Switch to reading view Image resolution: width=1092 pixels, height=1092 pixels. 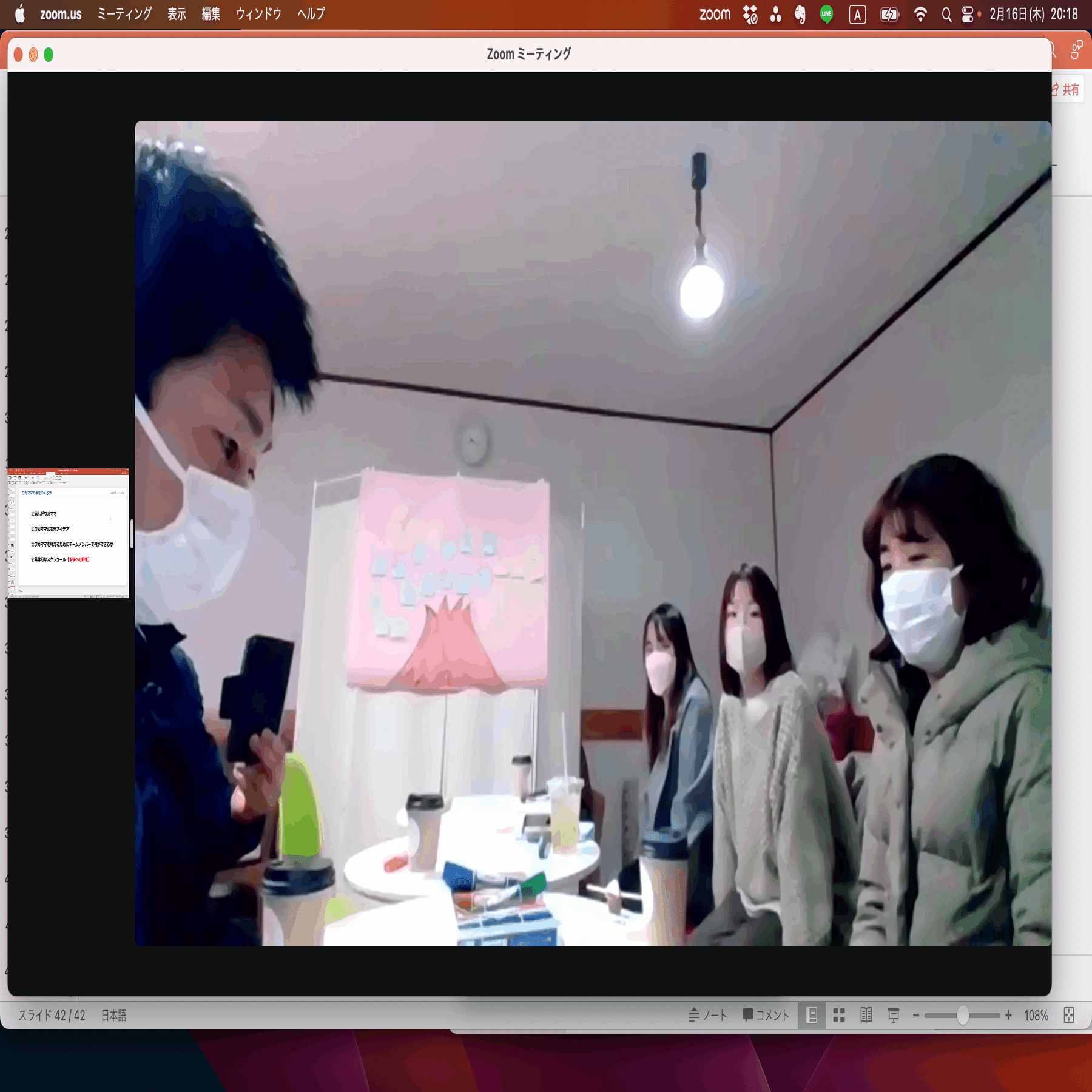(866, 1015)
